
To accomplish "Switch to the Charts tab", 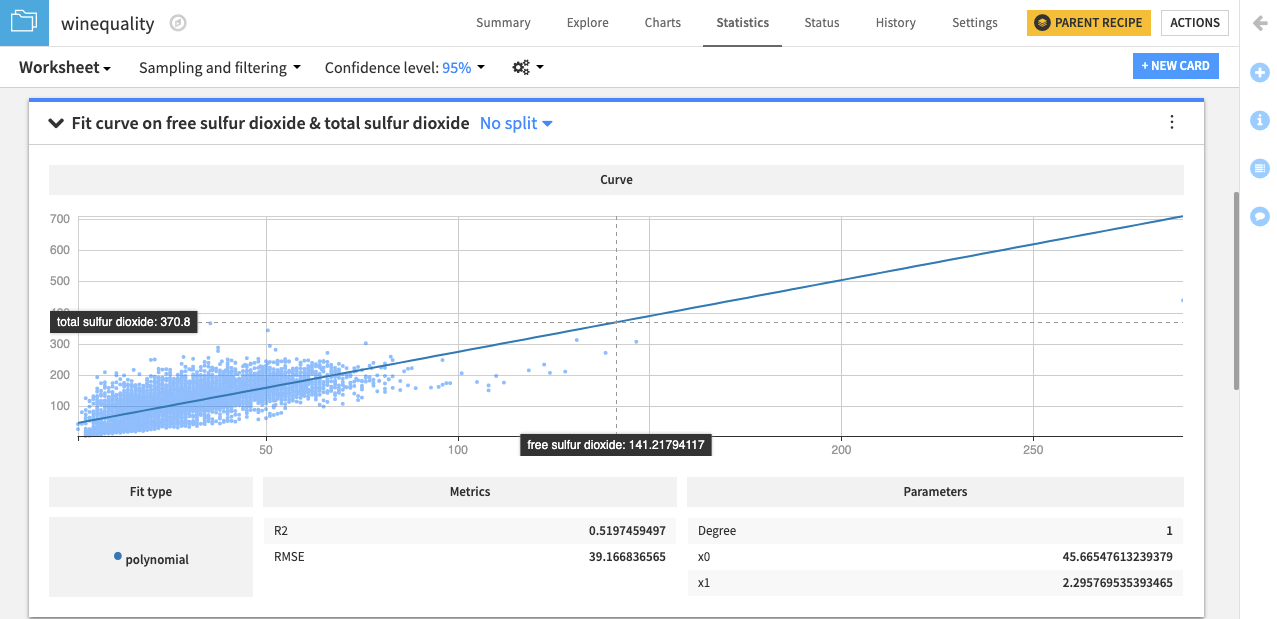I will pos(661,22).
